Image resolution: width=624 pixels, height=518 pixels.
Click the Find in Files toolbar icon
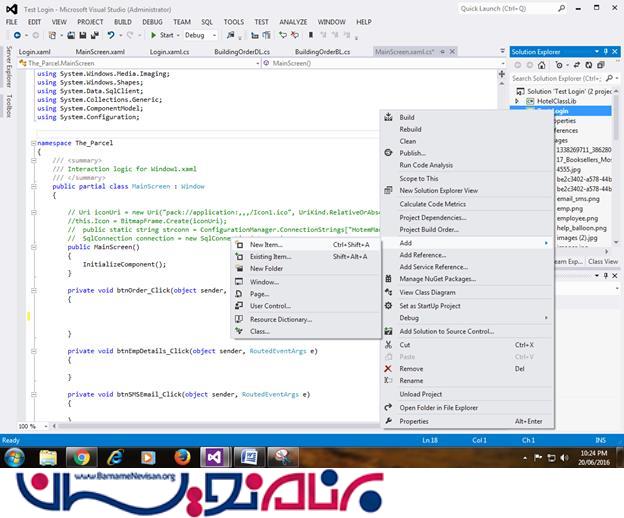click(230, 35)
